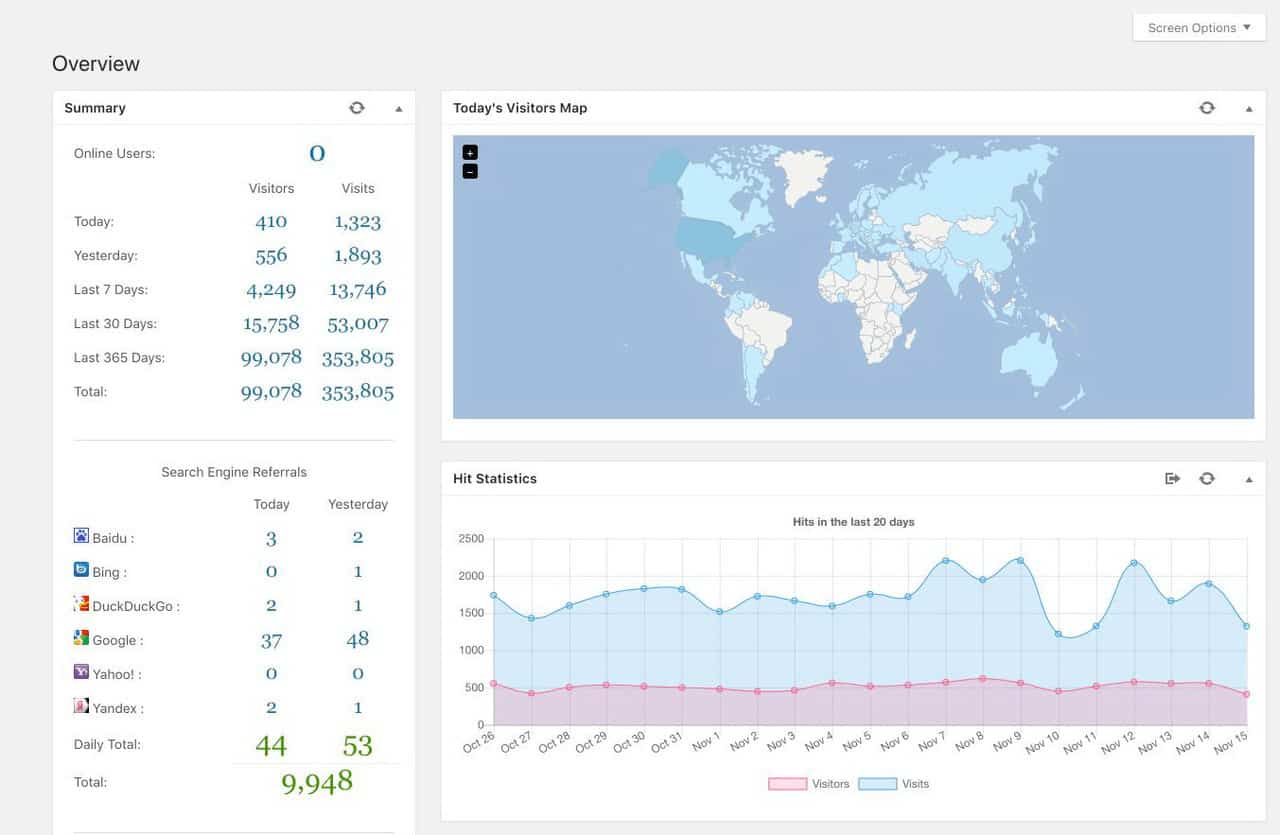The width and height of the screenshot is (1280, 835).
Task: Click the Hit Statistics panel title
Action: coord(495,479)
